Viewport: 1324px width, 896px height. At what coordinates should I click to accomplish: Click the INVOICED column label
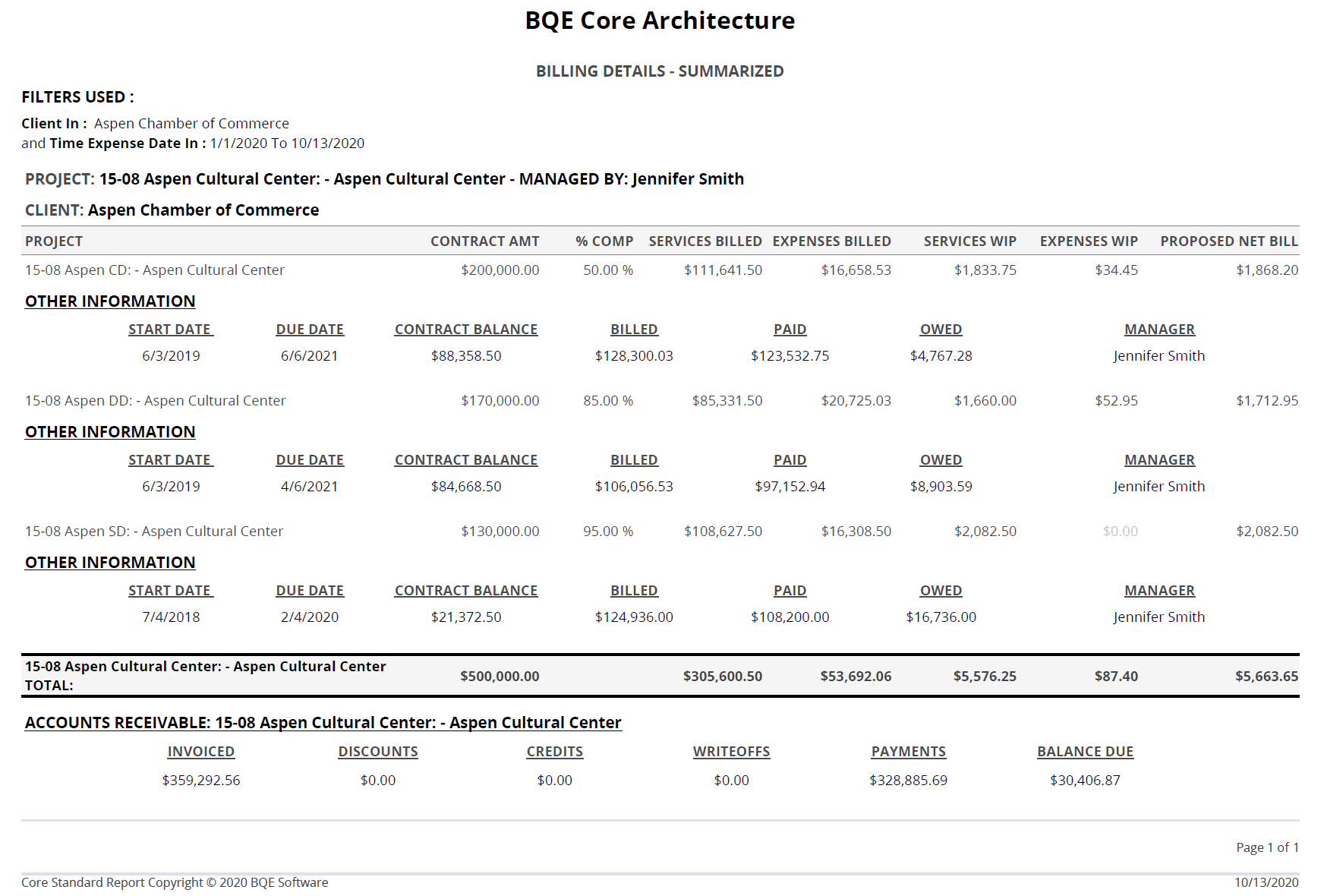pyautogui.click(x=200, y=752)
